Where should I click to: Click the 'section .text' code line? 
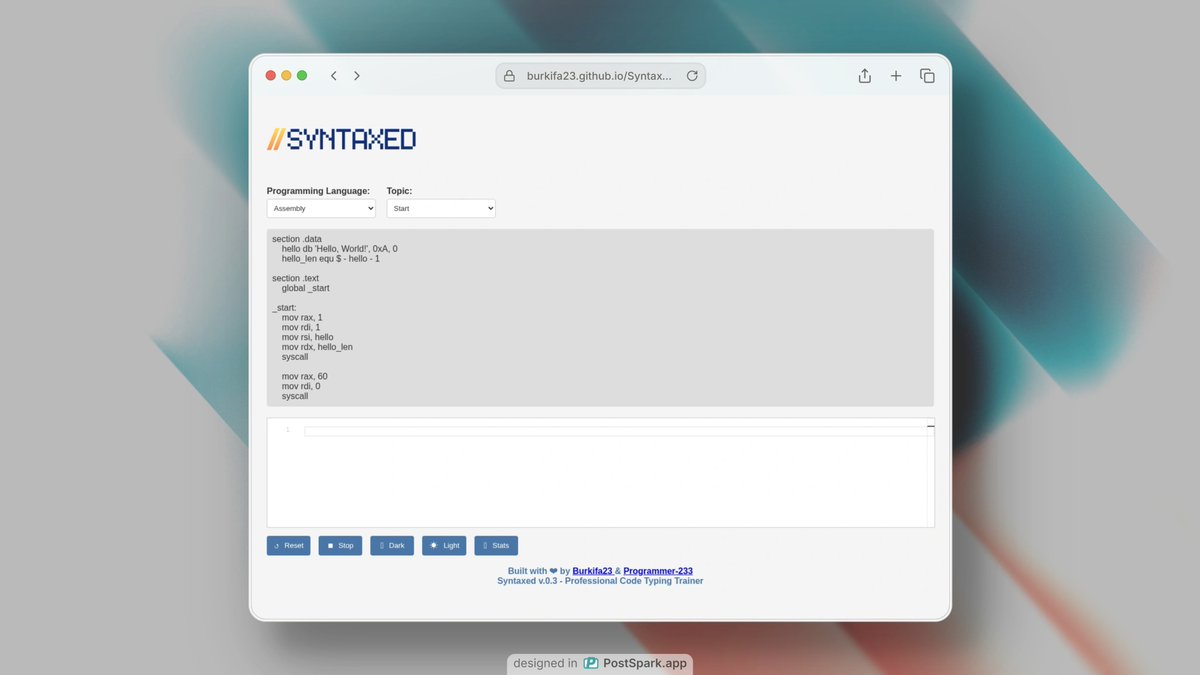point(295,278)
